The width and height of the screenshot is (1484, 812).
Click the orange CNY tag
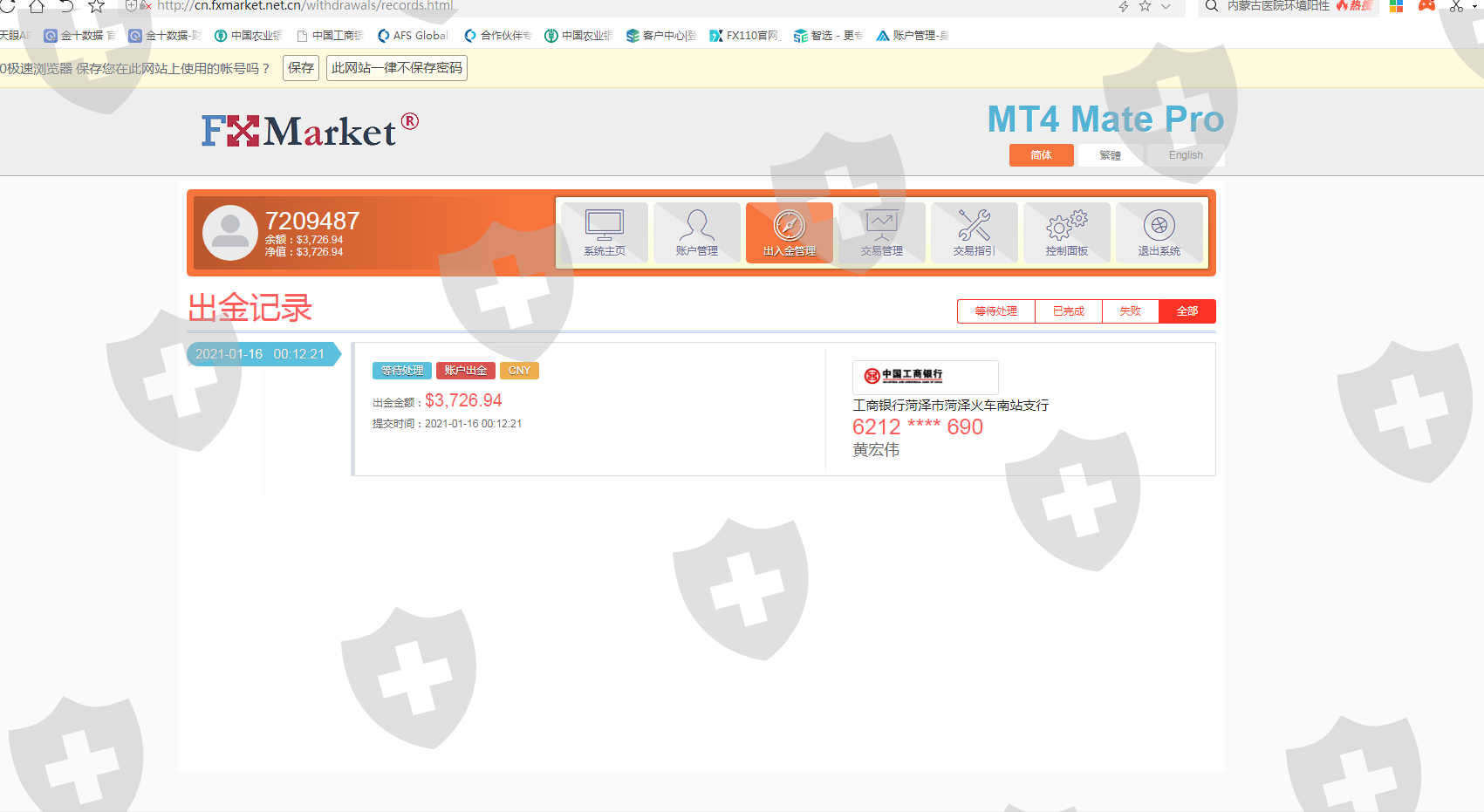pyautogui.click(x=519, y=371)
